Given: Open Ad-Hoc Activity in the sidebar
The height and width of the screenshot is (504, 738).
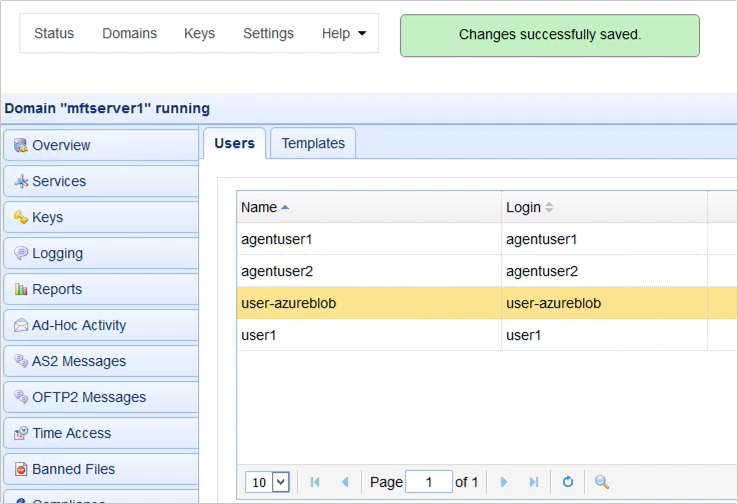Looking at the screenshot, I should click(79, 325).
